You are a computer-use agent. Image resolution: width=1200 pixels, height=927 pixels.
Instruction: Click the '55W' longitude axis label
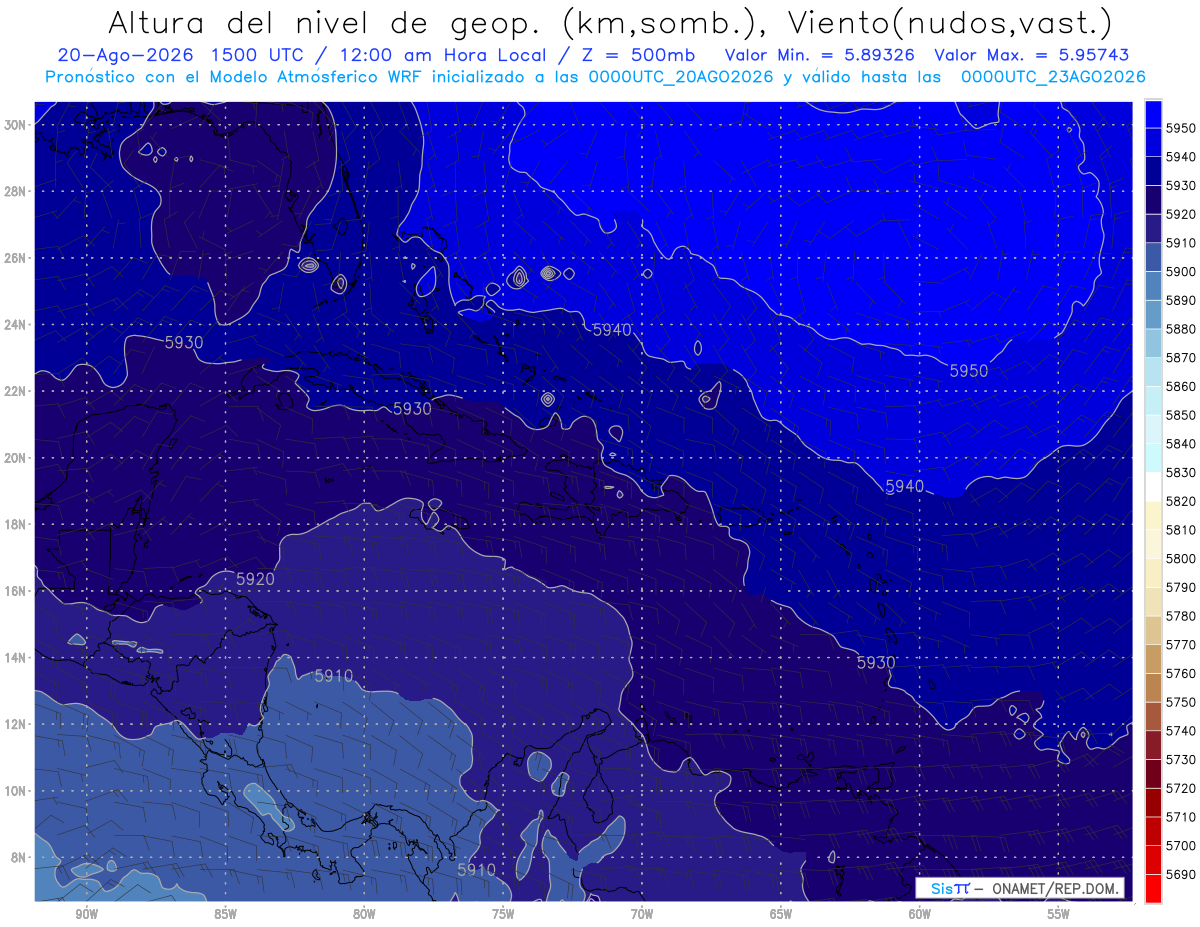click(x=1059, y=914)
